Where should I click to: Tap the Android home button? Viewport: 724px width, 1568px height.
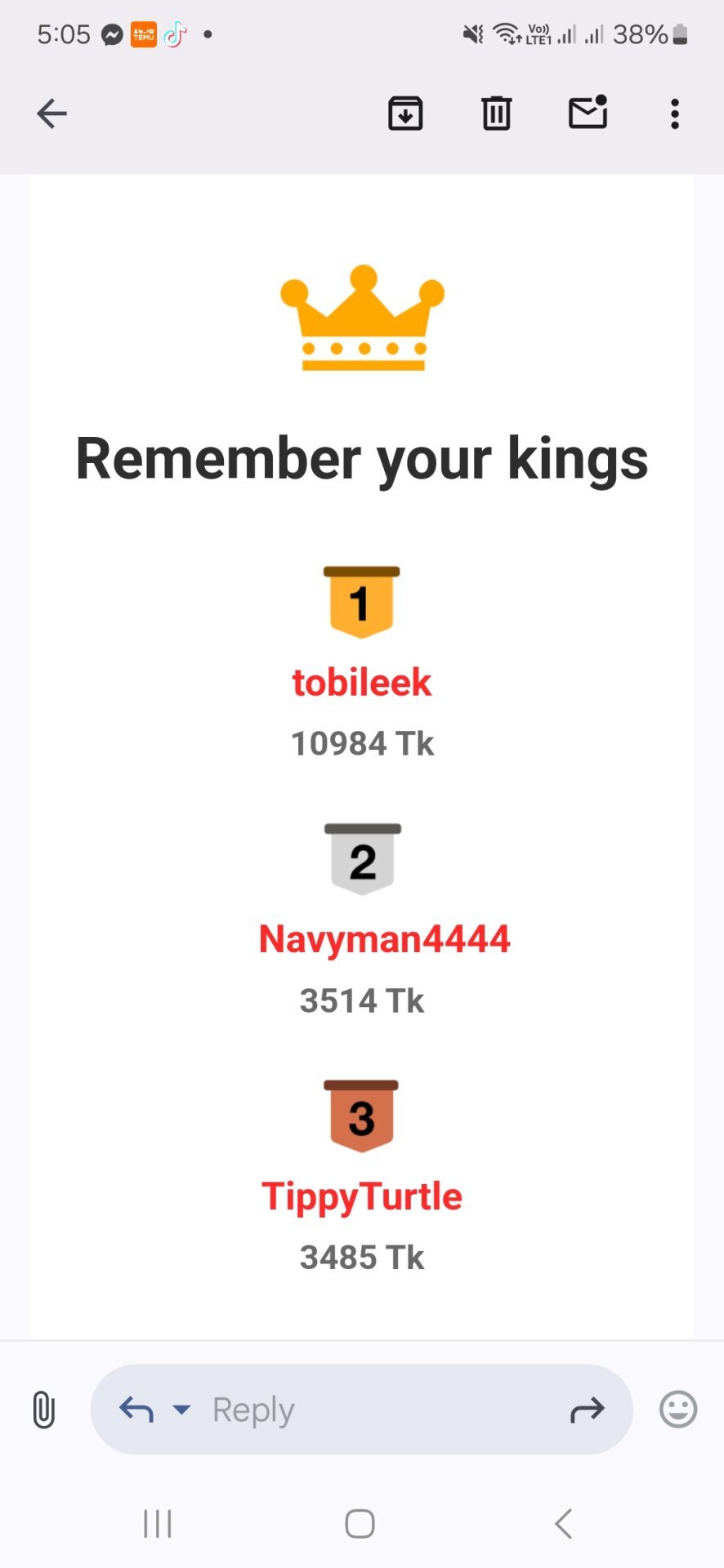coord(360,1524)
